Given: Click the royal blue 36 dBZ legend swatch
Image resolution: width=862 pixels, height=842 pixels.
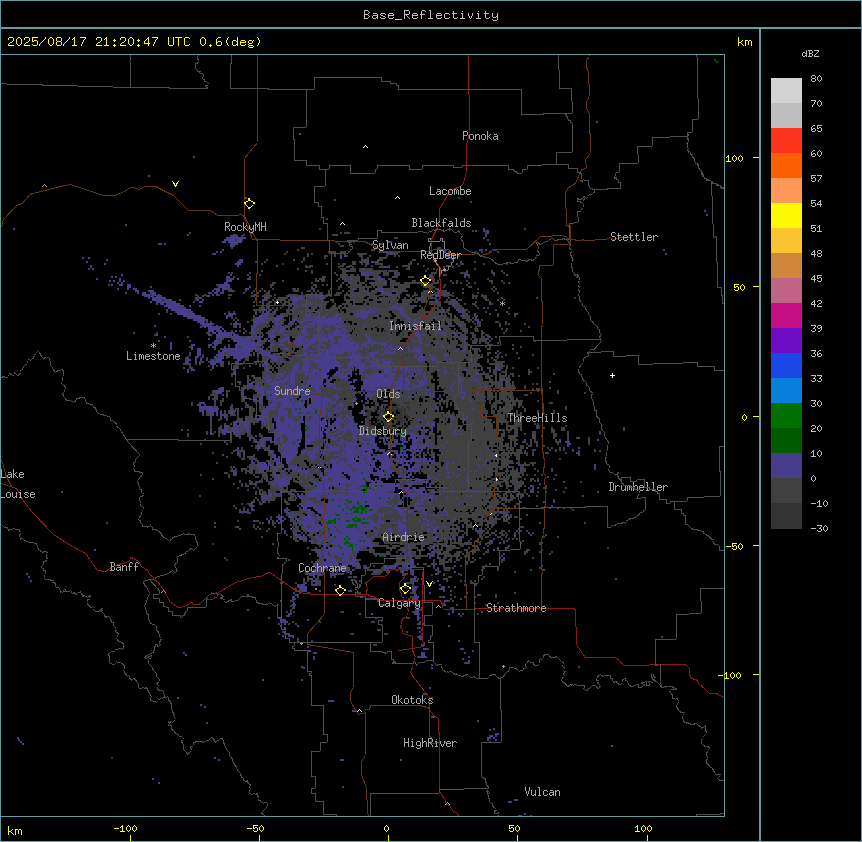Looking at the screenshot, I should pos(786,365).
